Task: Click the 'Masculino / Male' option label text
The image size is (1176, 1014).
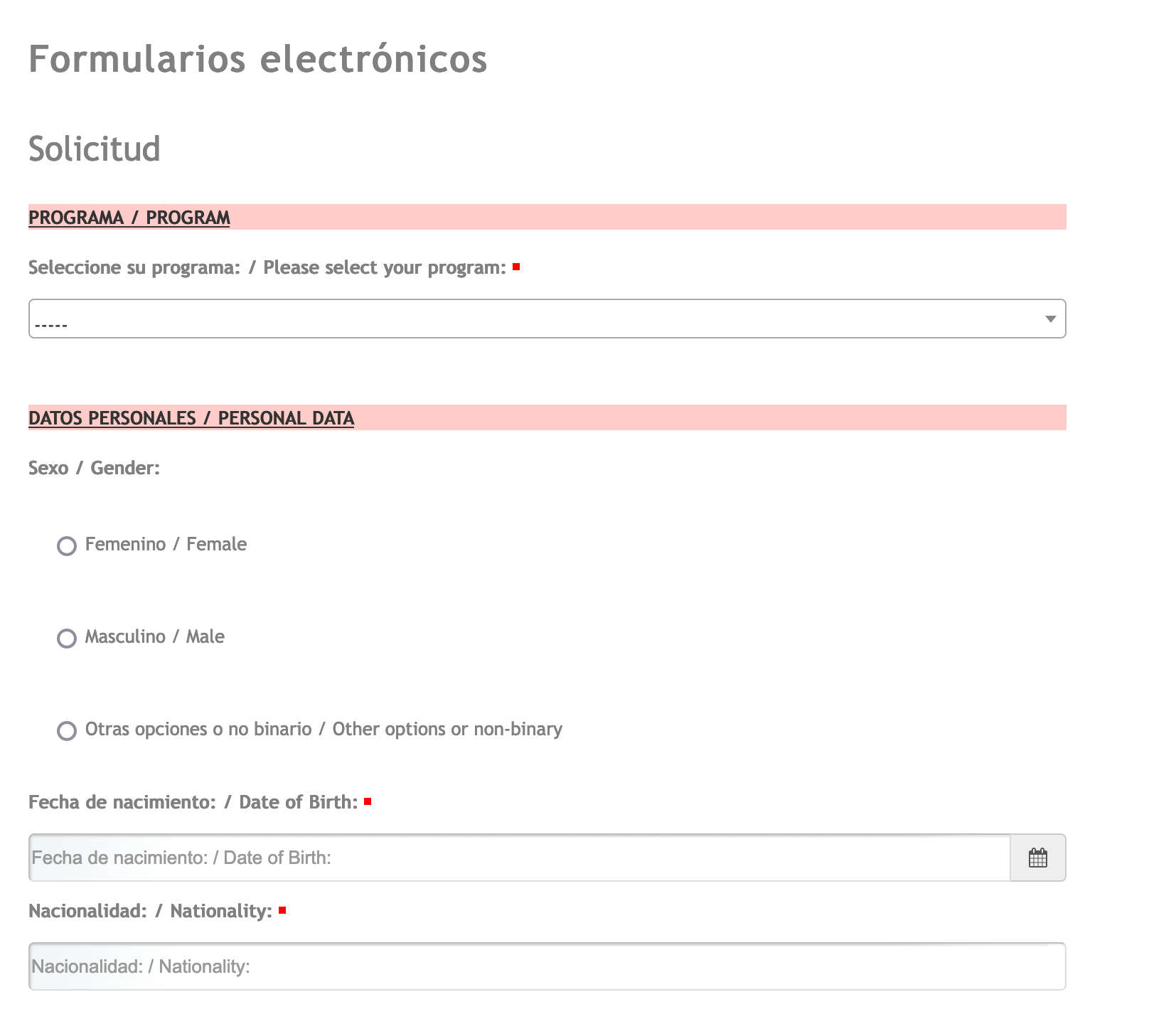Action: 154,637
